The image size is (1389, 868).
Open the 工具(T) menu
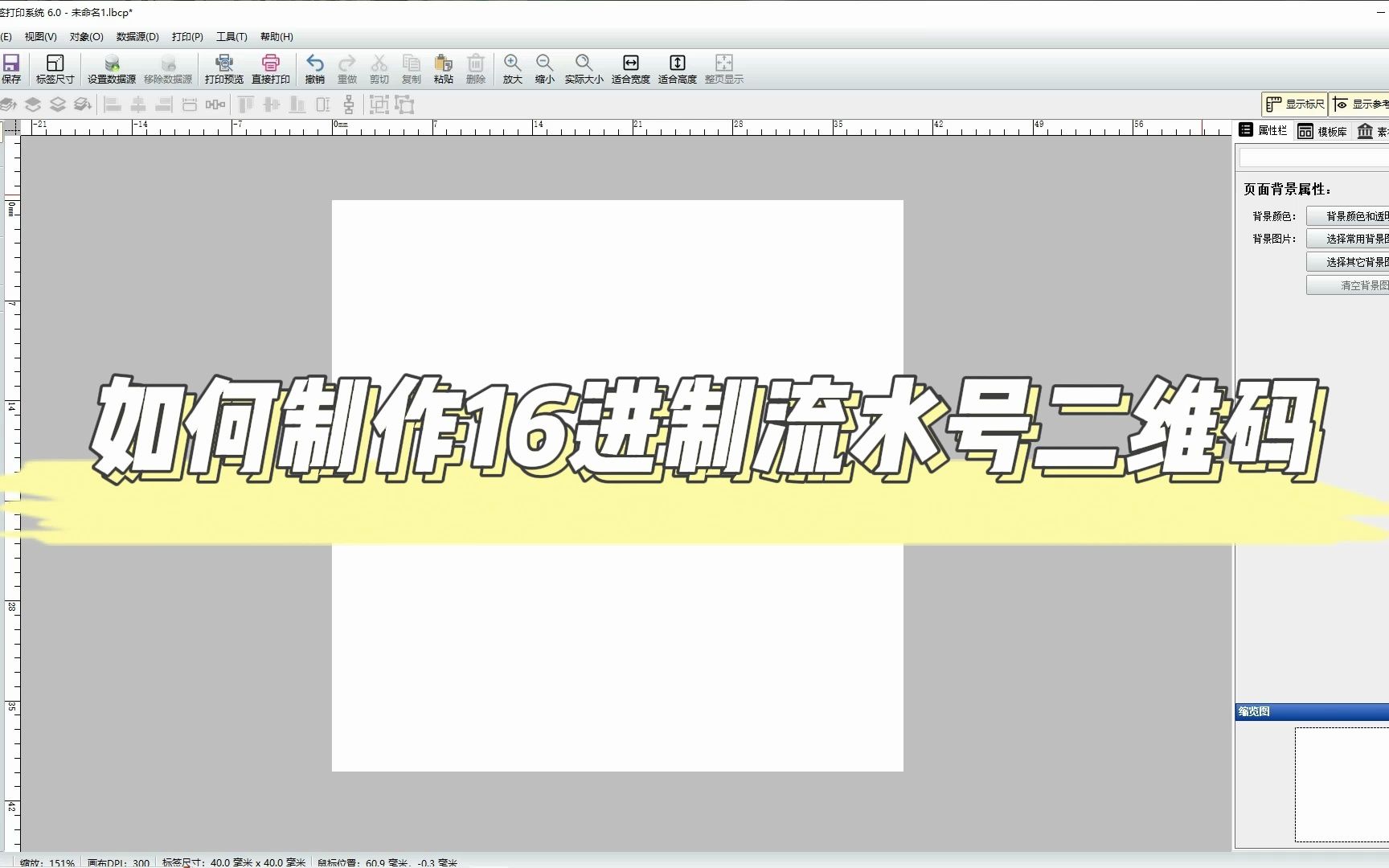231,37
